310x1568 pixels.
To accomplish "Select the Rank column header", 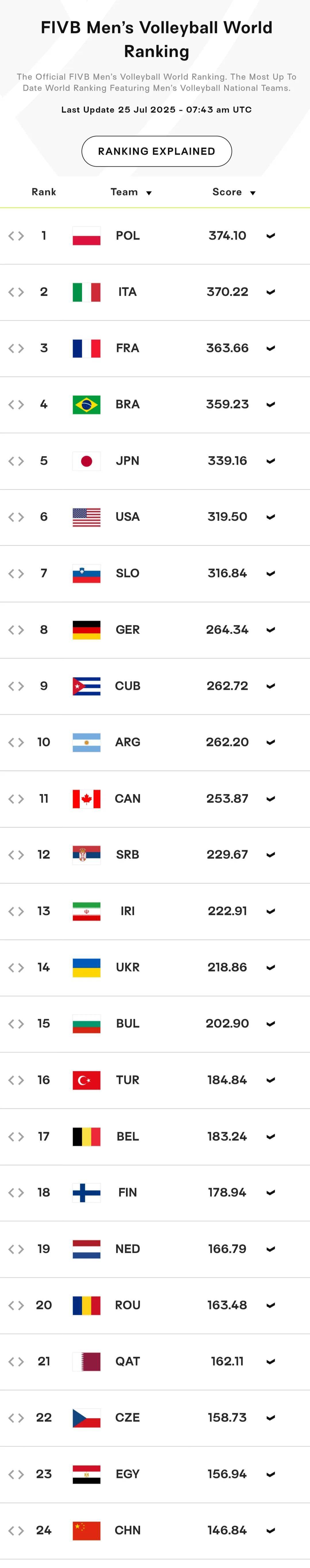I will coord(44,192).
